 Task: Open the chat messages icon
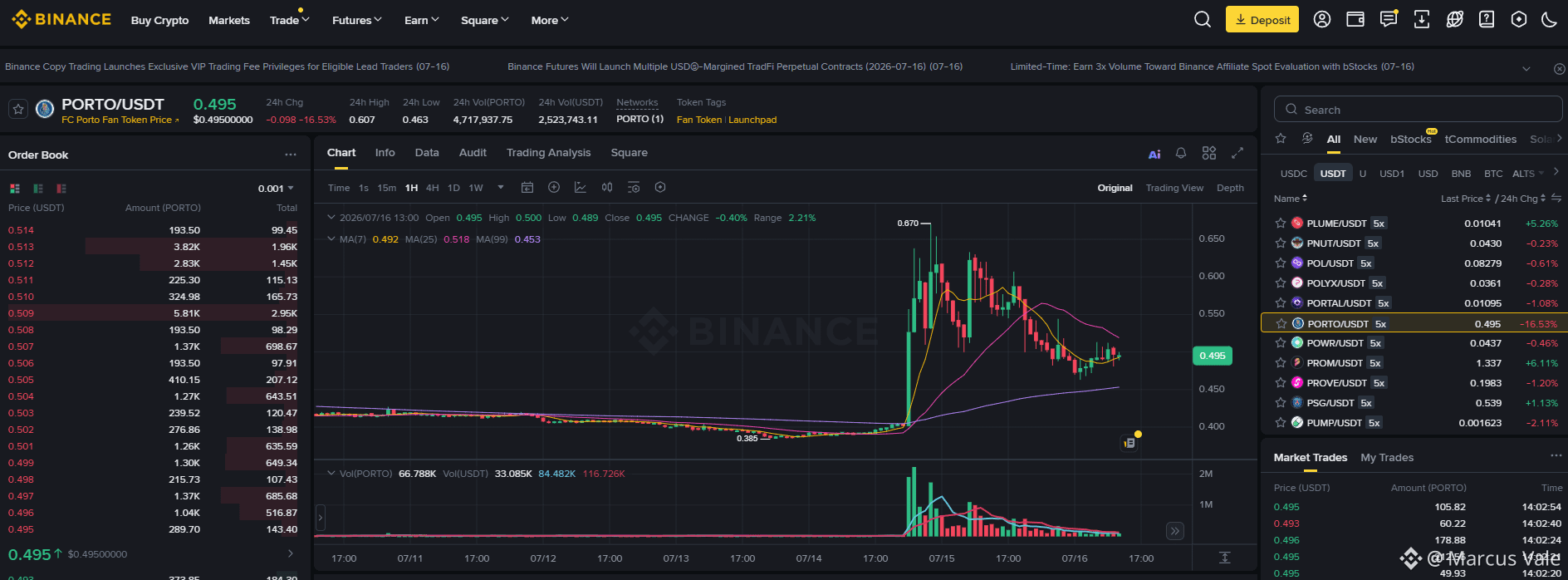tap(1389, 19)
